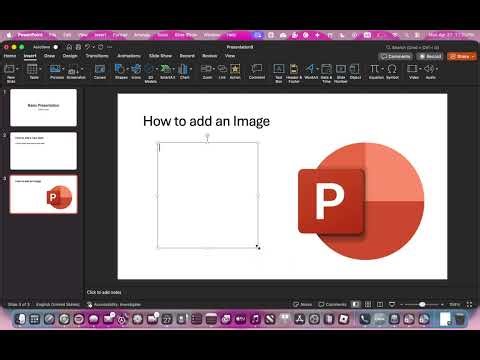Click the Undo icon in title bar
Screen dimensions: 480x360
pyautogui.click(x=87, y=47)
